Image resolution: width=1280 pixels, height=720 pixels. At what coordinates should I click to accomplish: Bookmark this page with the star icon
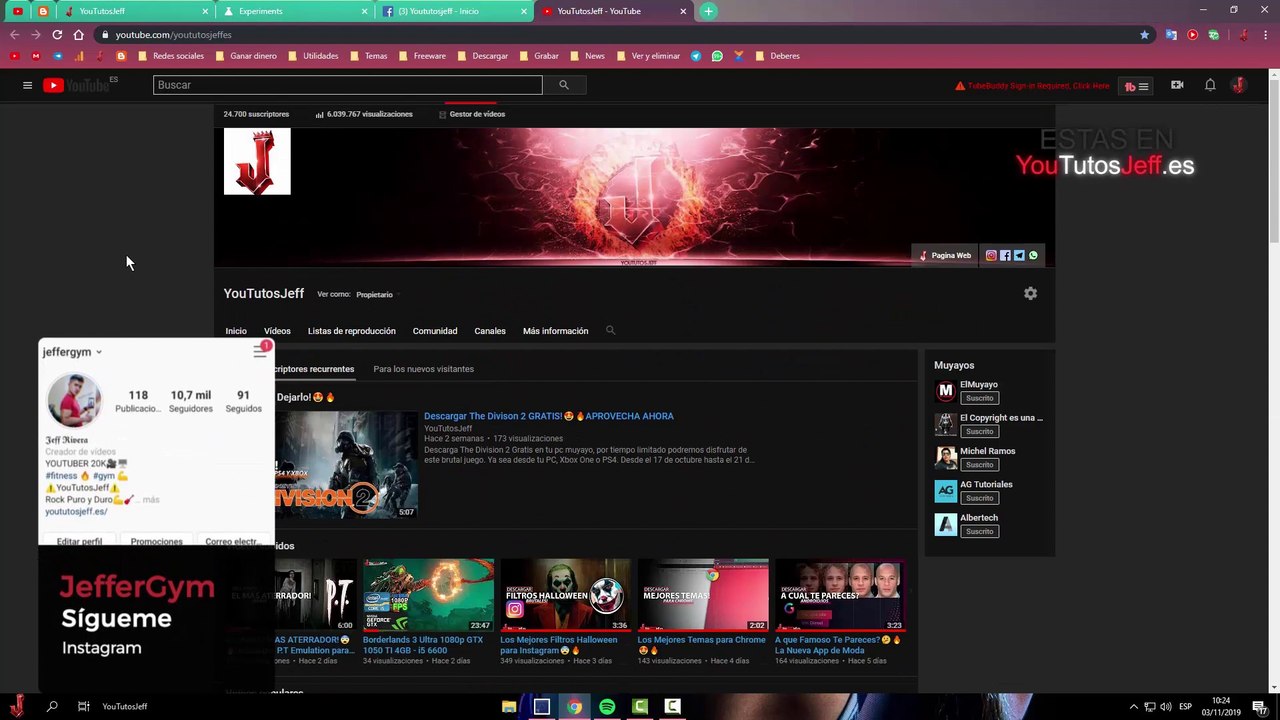click(1145, 34)
